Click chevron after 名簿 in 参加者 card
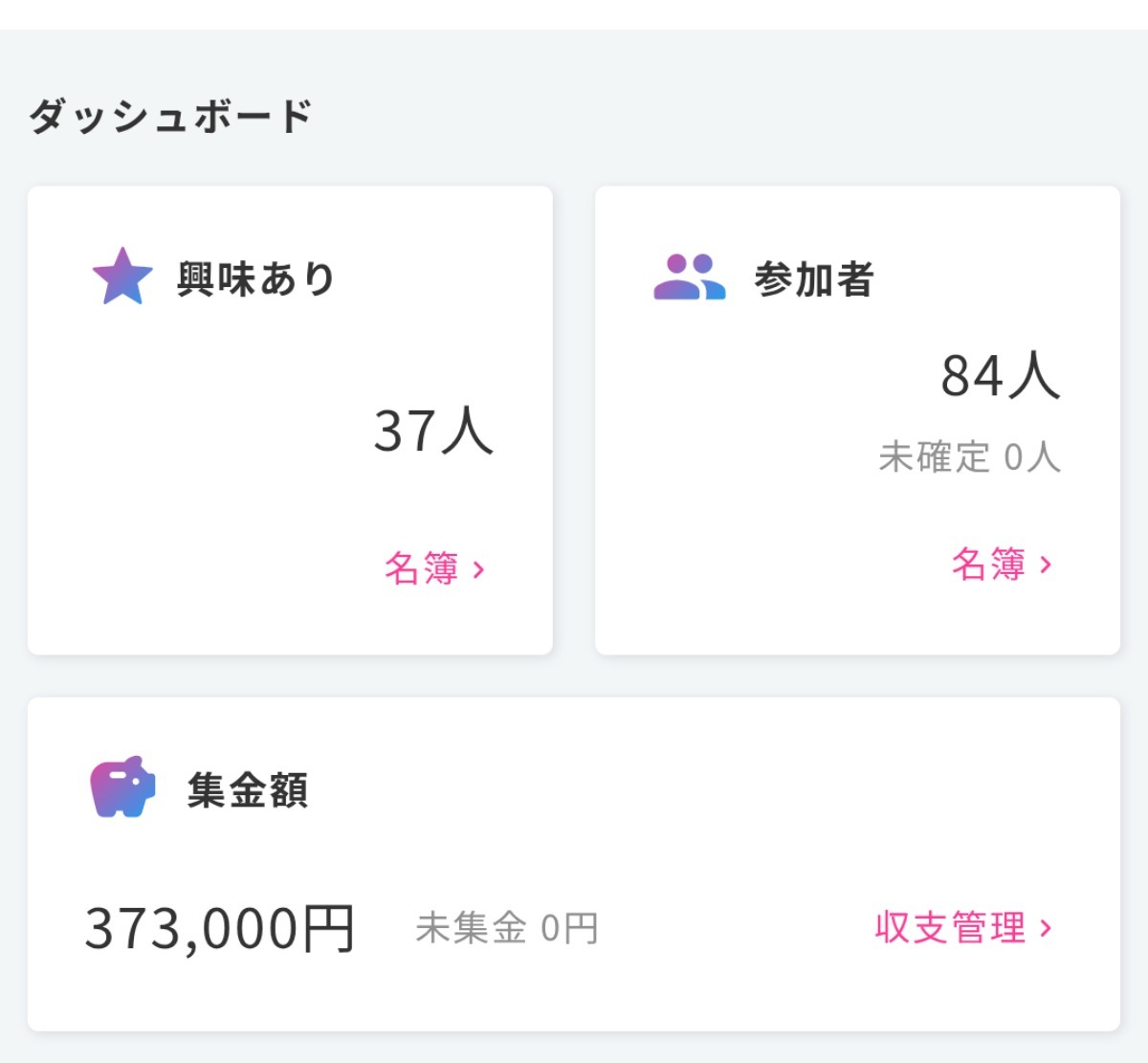The height and width of the screenshot is (1063, 1148). [x=1046, y=565]
